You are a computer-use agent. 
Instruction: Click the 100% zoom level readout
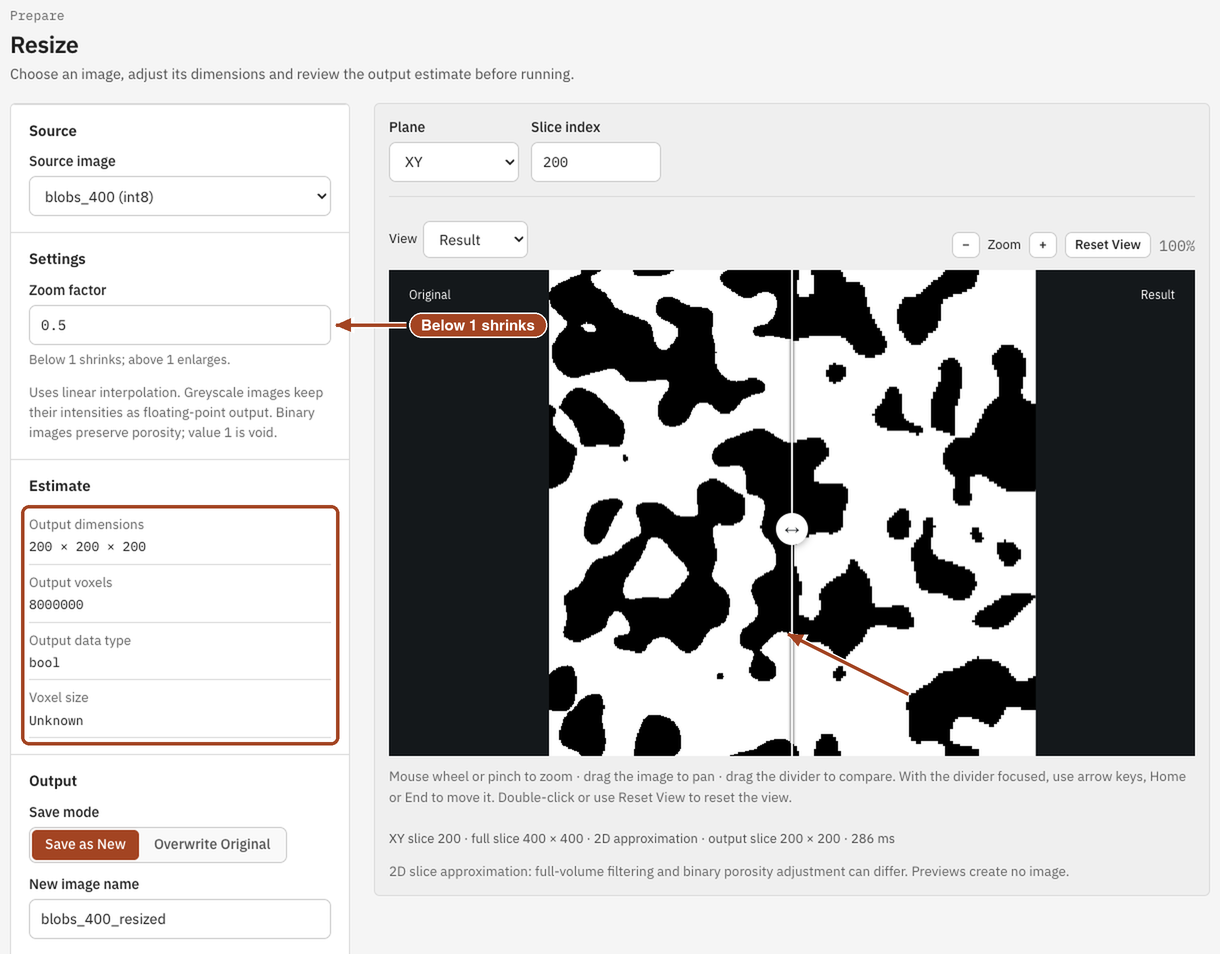tap(1176, 246)
